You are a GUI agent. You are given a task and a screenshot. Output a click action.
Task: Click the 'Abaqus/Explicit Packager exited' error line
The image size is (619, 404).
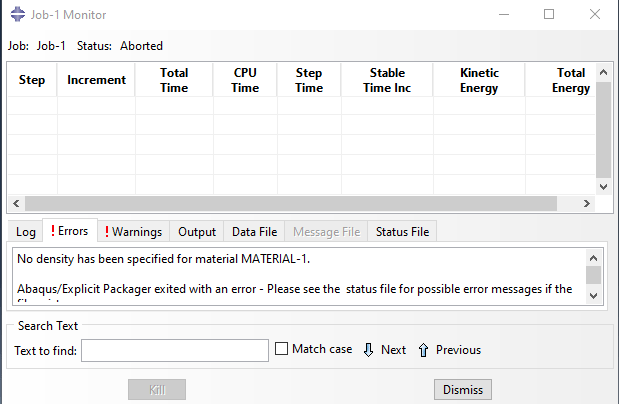tap(294, 289)
